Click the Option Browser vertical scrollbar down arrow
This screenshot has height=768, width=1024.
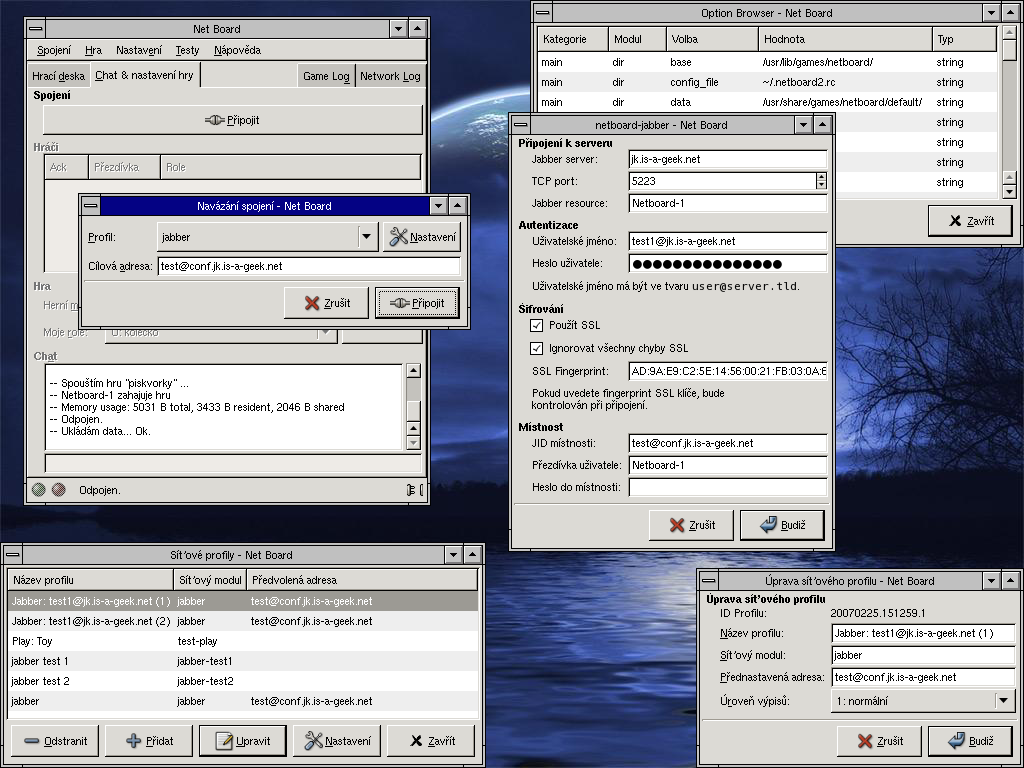click(1009, 191)
